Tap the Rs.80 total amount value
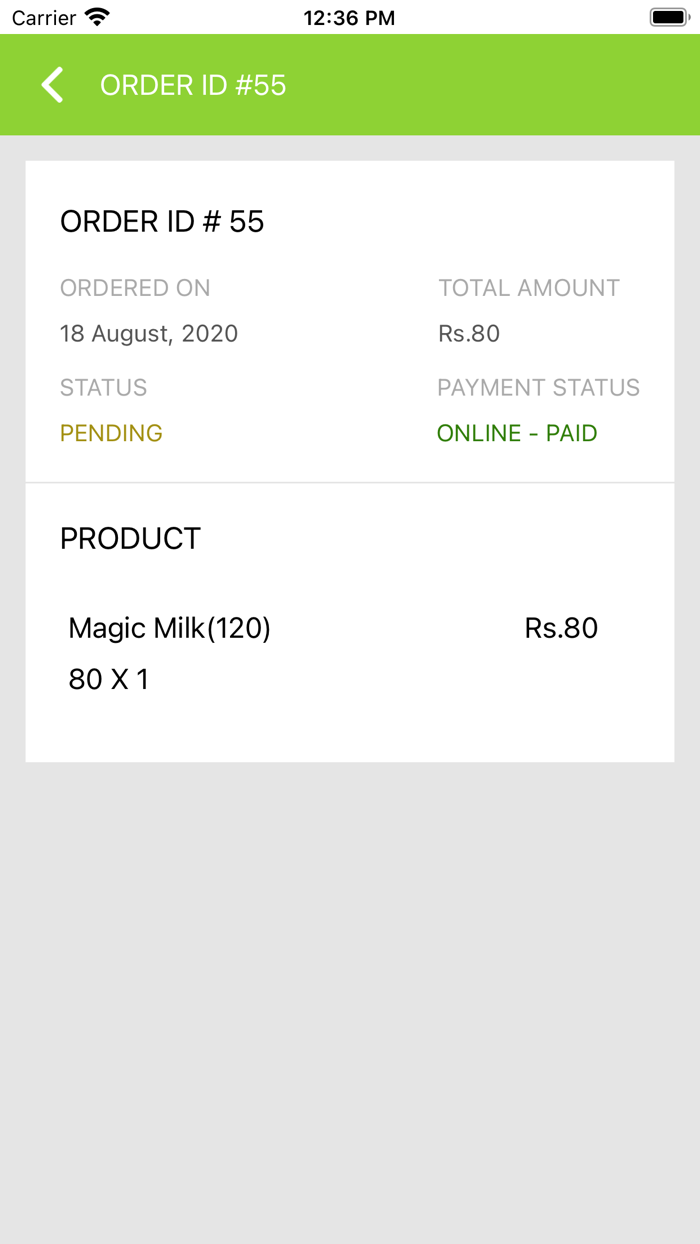The height and width of the screenshot is (1244, 700). tap(469, 333)
